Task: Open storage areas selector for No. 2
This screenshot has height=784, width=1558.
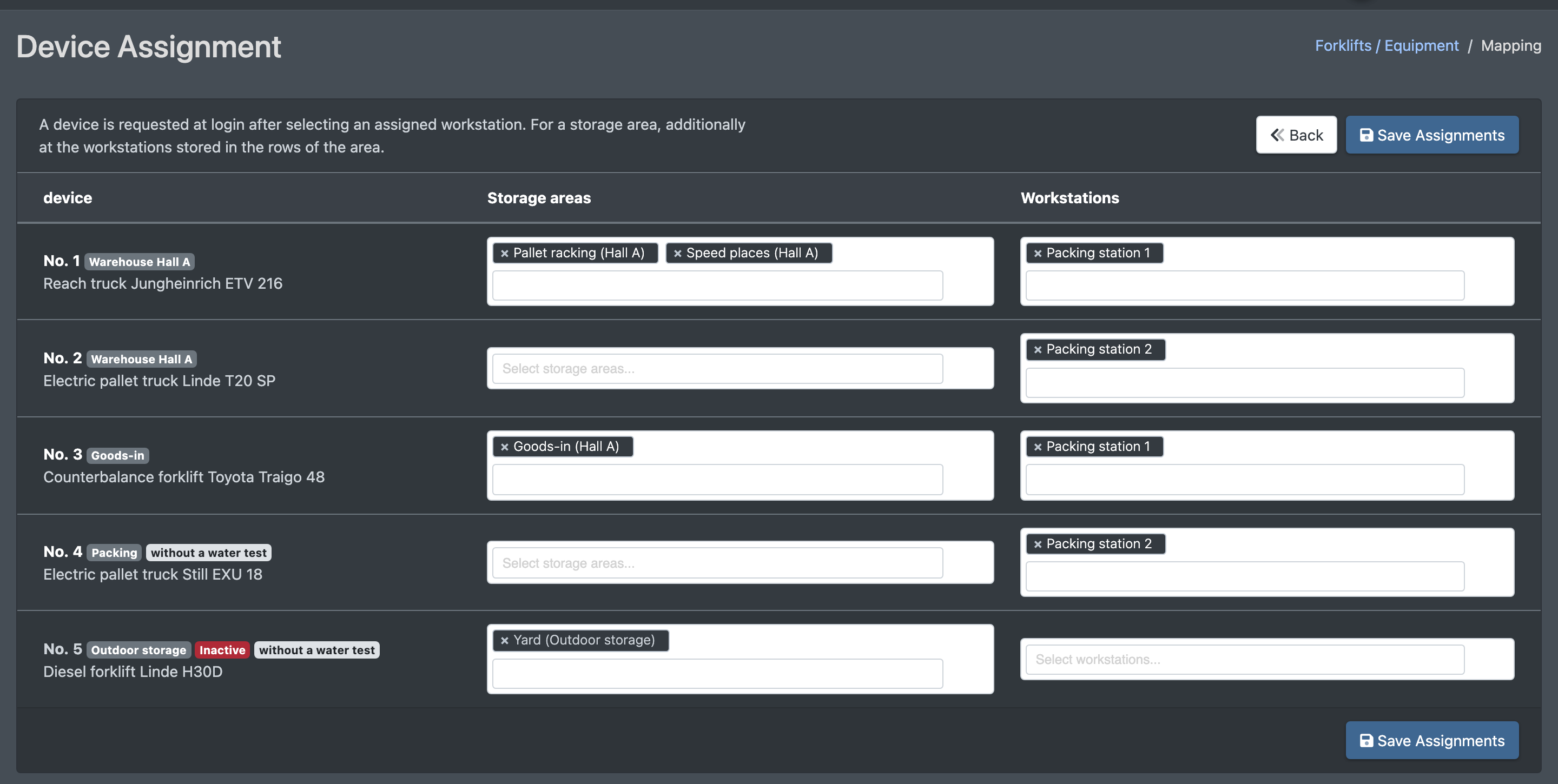Action: [717, 369]
